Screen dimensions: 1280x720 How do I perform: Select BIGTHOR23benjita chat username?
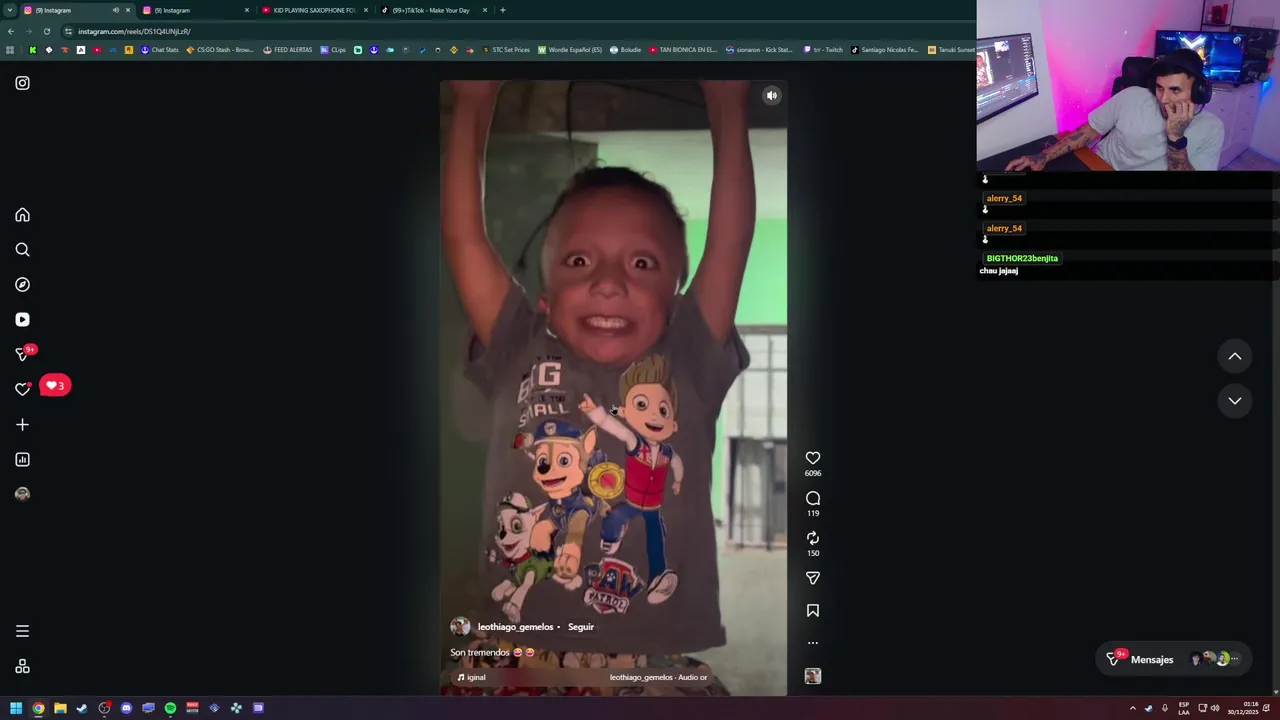click(1022, 258)
